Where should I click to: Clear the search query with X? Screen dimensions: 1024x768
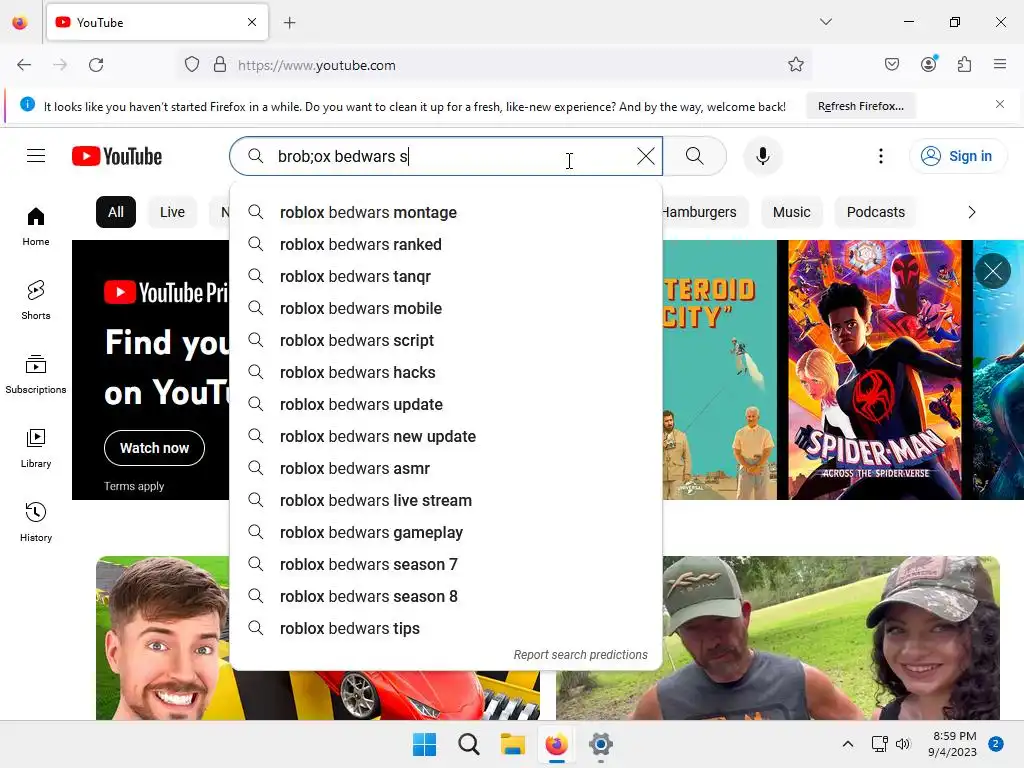[x=645, y=156]
